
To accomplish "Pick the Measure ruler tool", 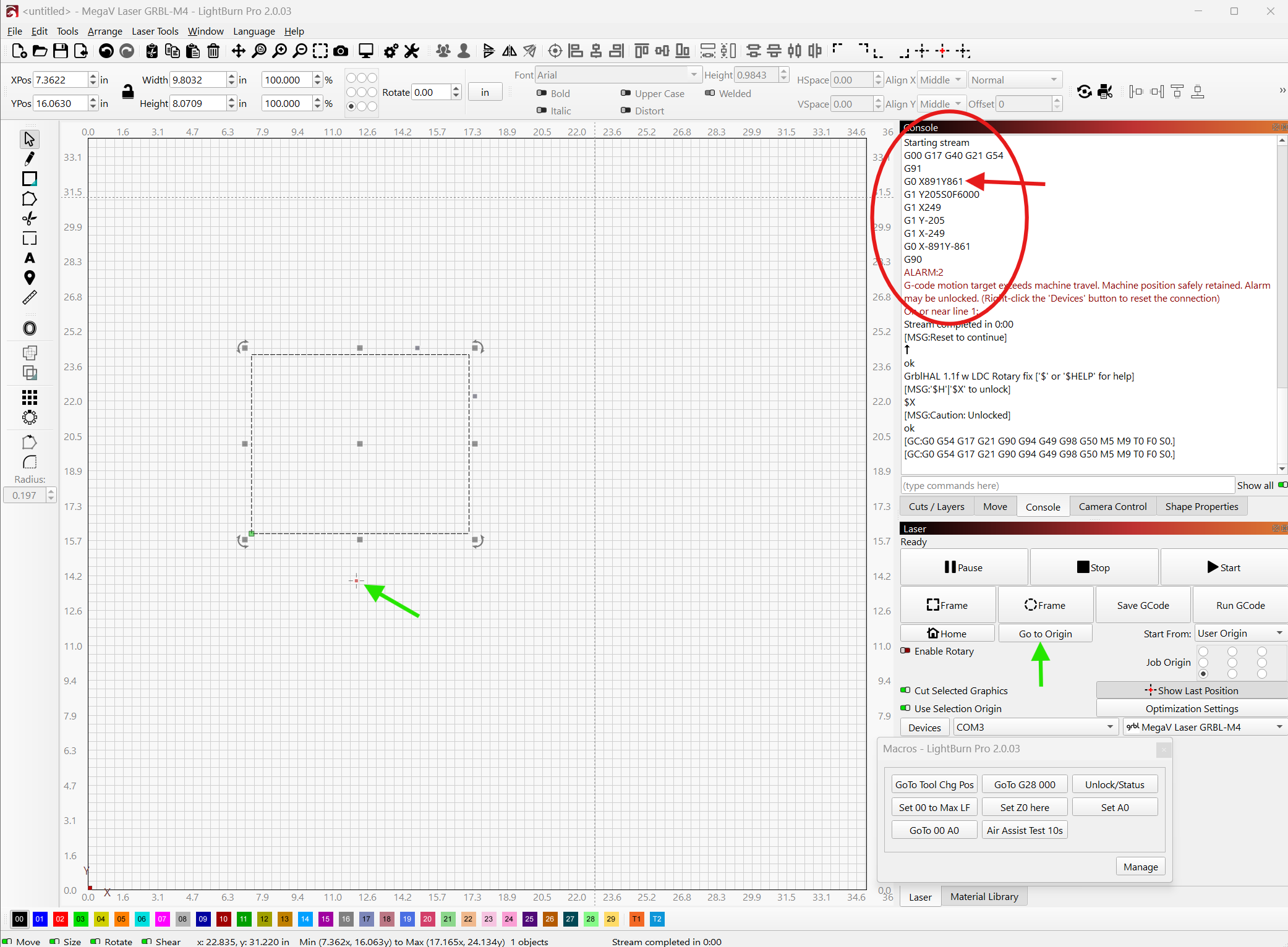I will [x=29, y=298].
